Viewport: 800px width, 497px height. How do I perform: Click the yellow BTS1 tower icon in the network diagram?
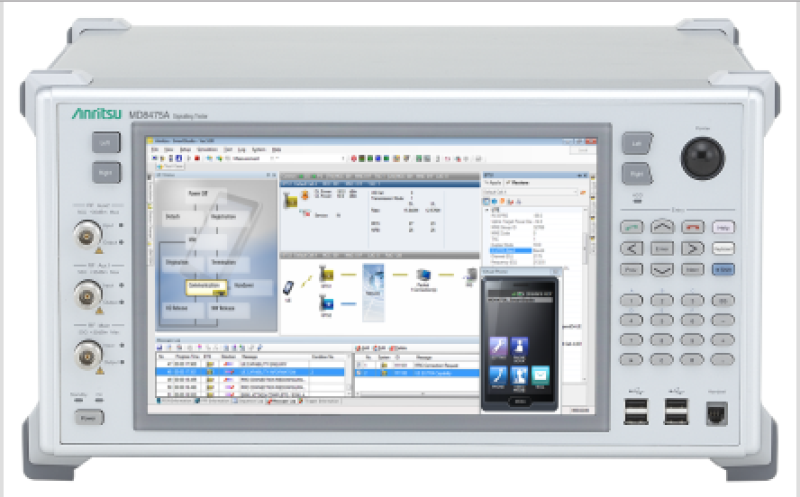coord(326,275)
